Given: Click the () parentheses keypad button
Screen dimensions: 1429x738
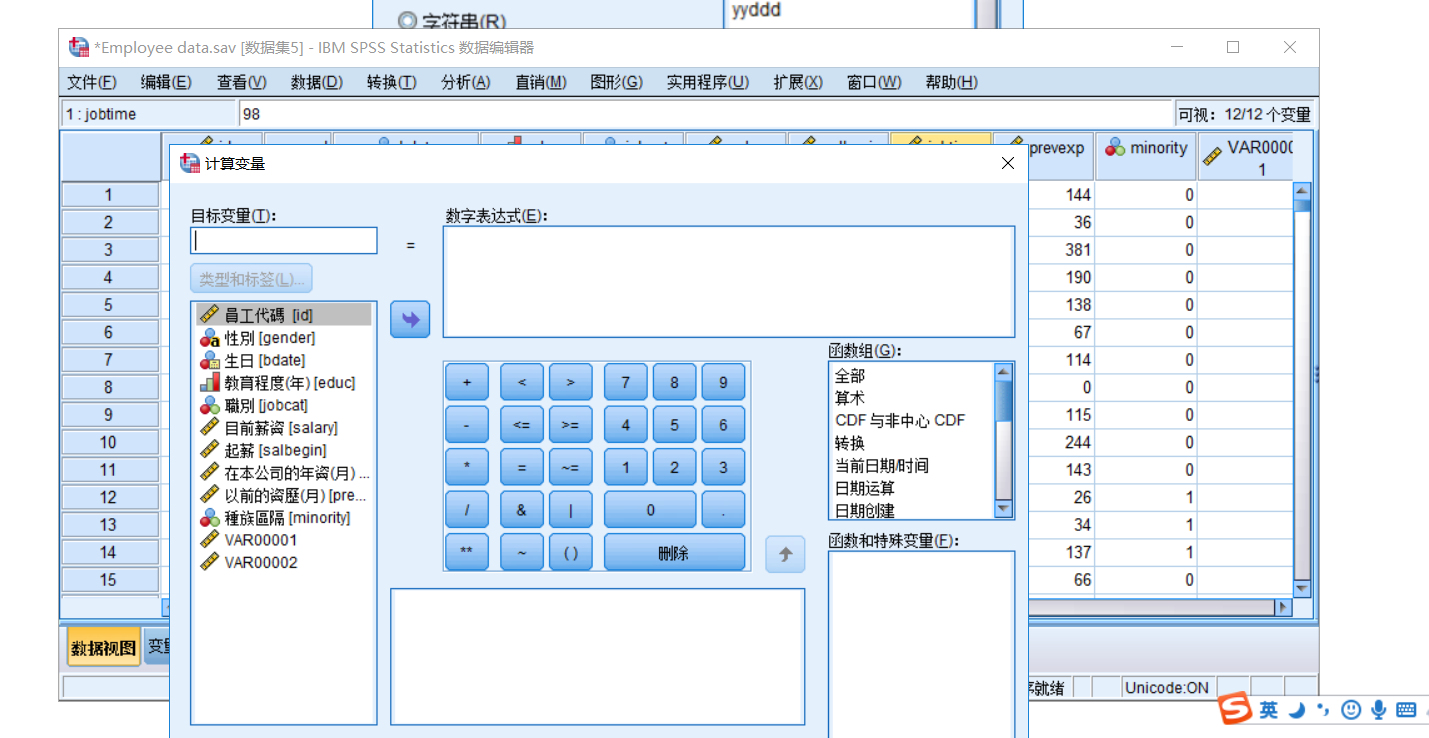Looking at the screenshot, I should point(571,552).
